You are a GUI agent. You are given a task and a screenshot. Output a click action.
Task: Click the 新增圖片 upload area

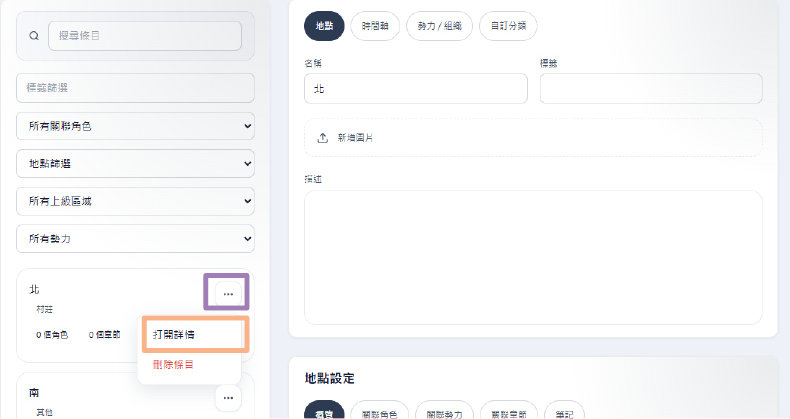[533, 137]
